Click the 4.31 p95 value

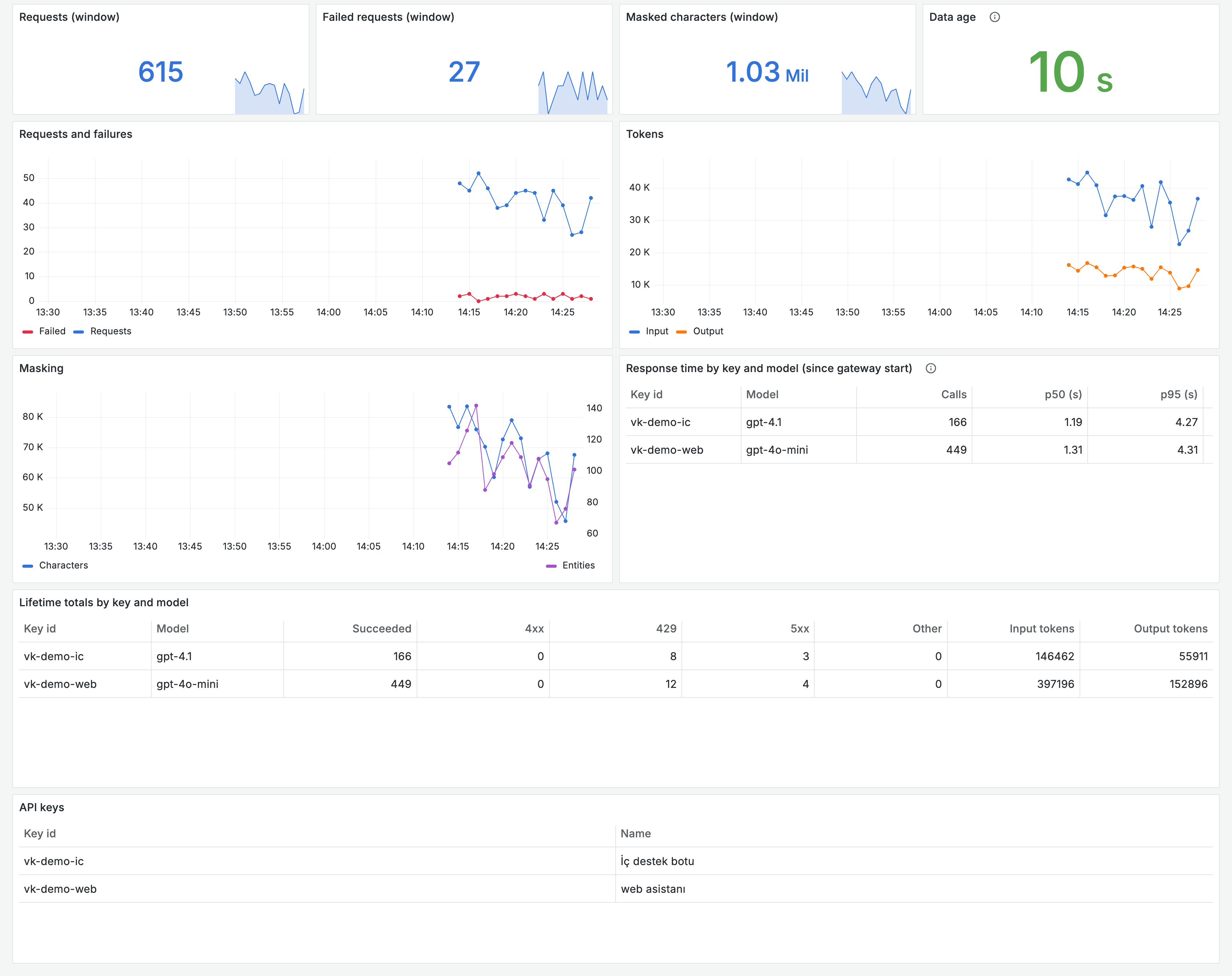(1187, 450)
